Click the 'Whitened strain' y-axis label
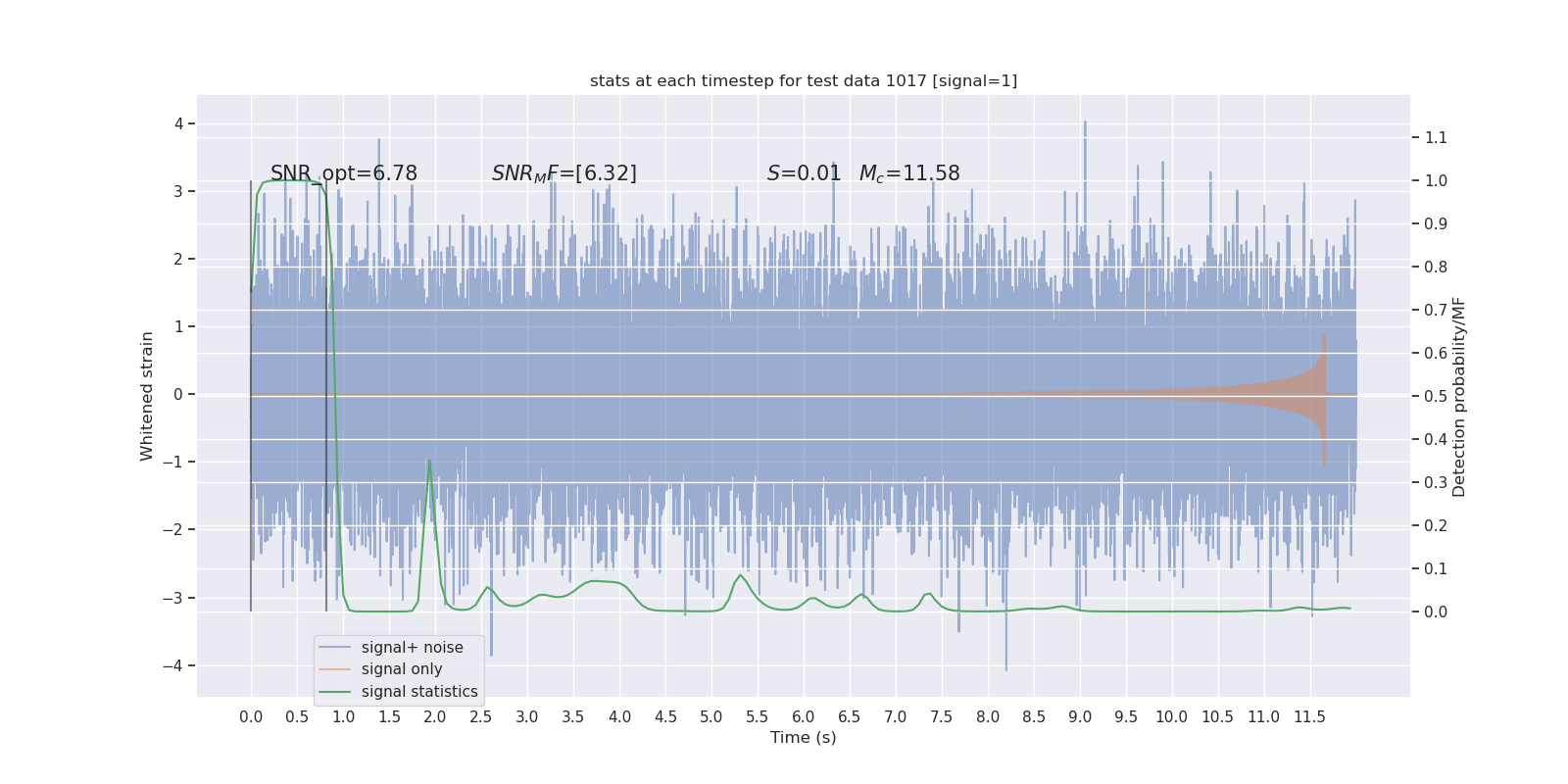This screenshot has width=1568, height=784. click(x=147, y=396)
